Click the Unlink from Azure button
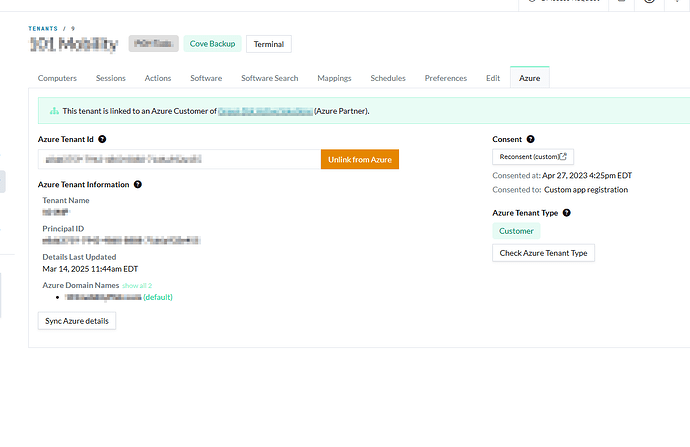Screen dimensions: 690x447 pyautogui.click(x=360, y=159)
